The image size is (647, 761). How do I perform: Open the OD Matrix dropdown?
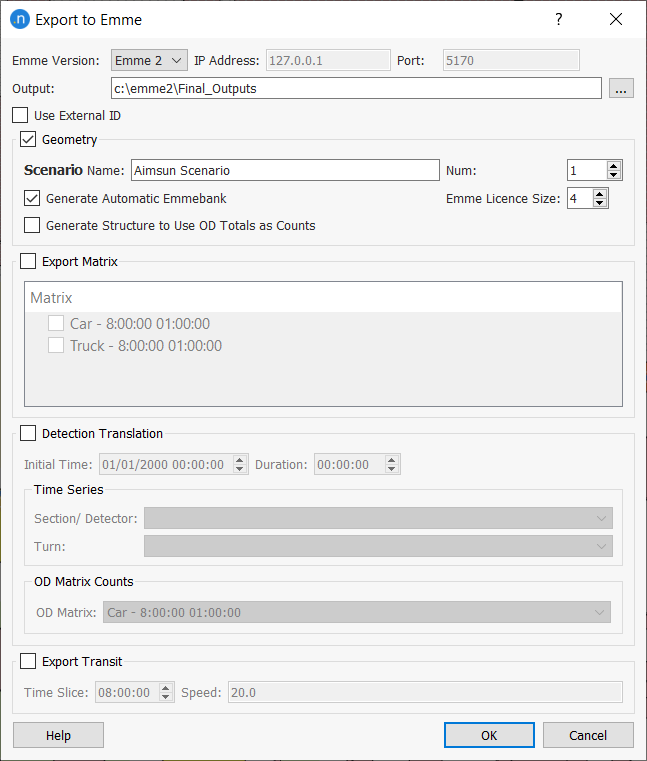pos(357,612)
